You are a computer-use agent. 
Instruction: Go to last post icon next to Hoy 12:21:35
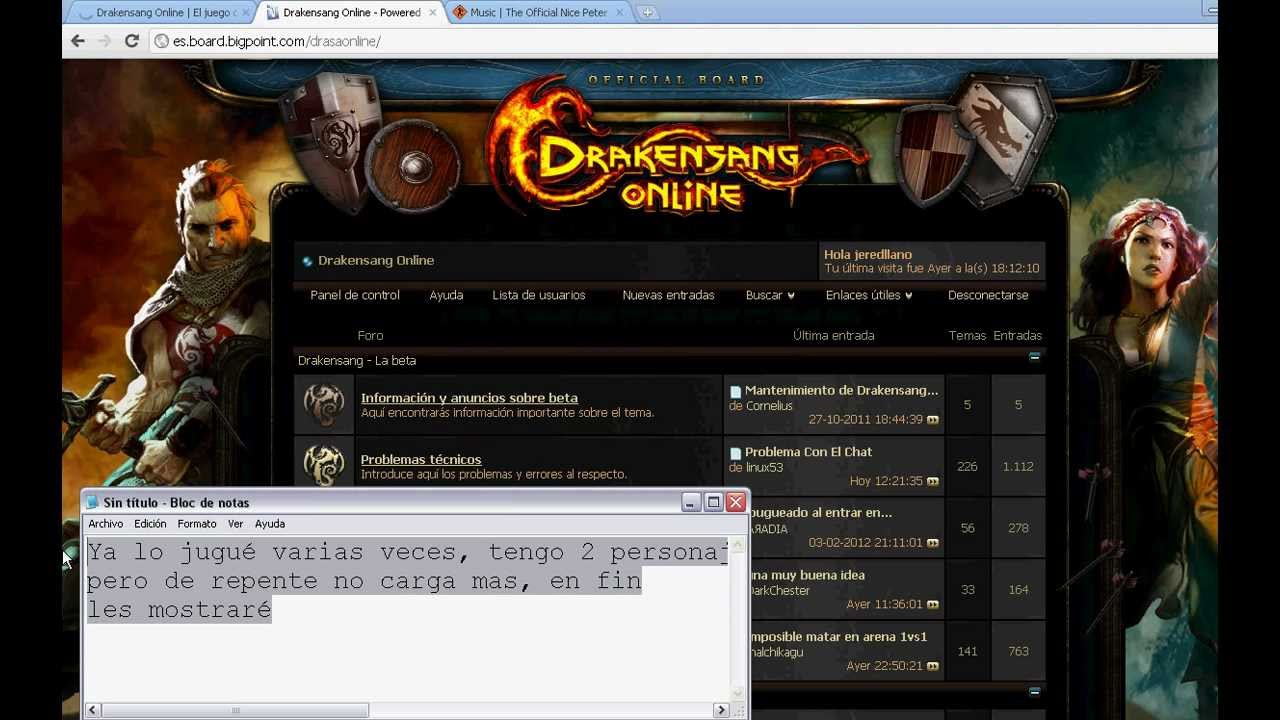coord(933,482)
